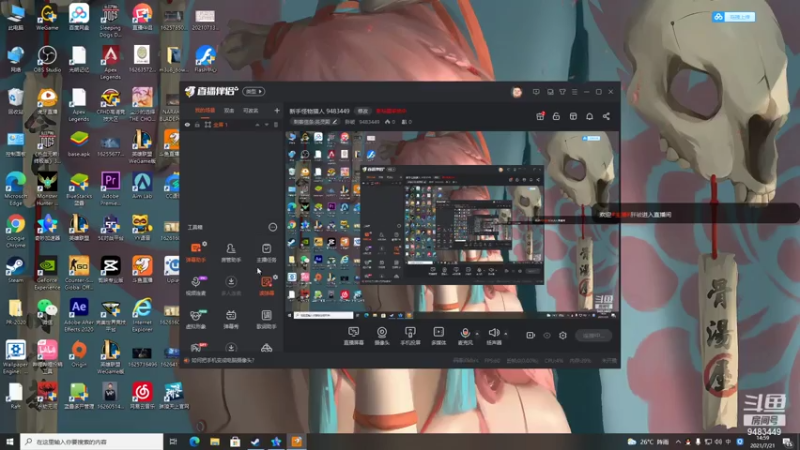Open the user avatar in title bar
This screenshot has width=800, height=450.
click(517, 92)
